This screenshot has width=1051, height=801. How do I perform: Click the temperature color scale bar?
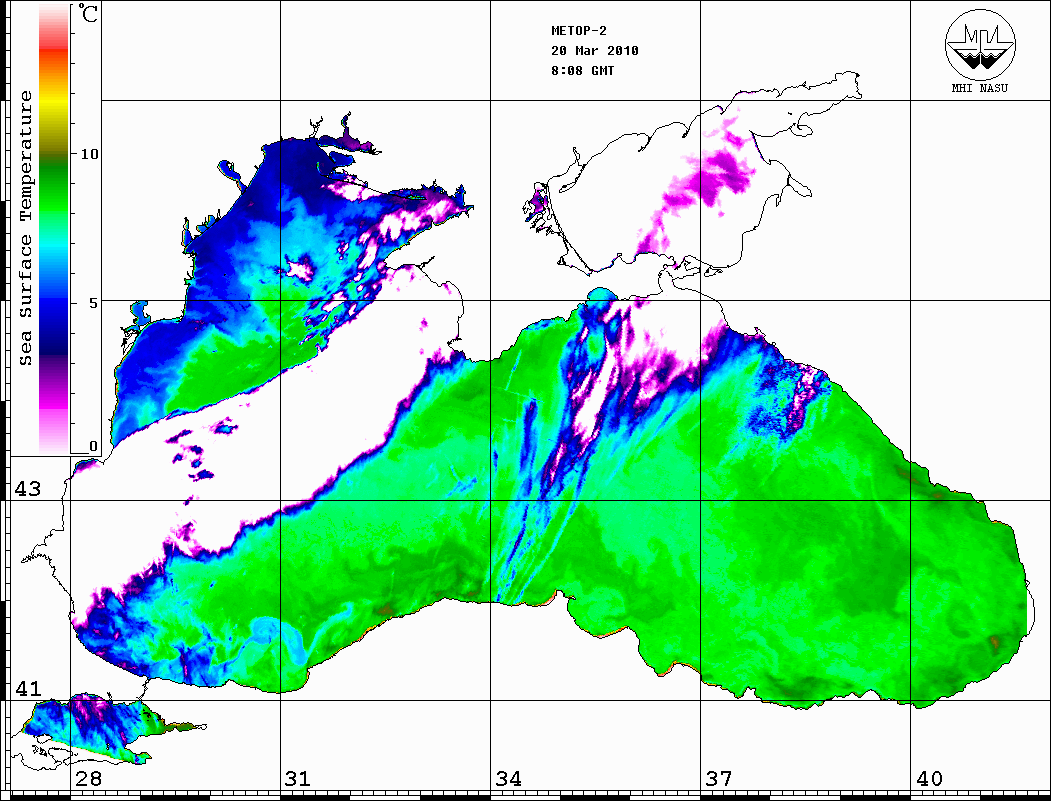coord(54,228)
